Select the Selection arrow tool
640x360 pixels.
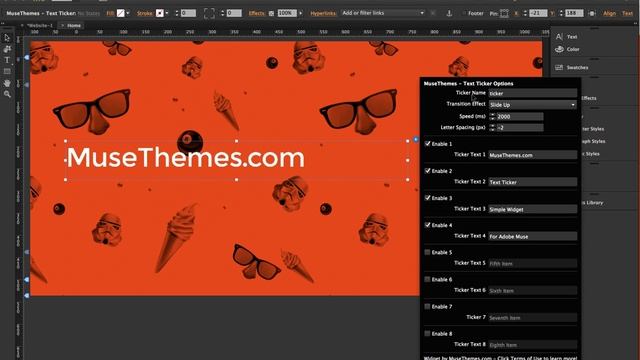(7, 38)
